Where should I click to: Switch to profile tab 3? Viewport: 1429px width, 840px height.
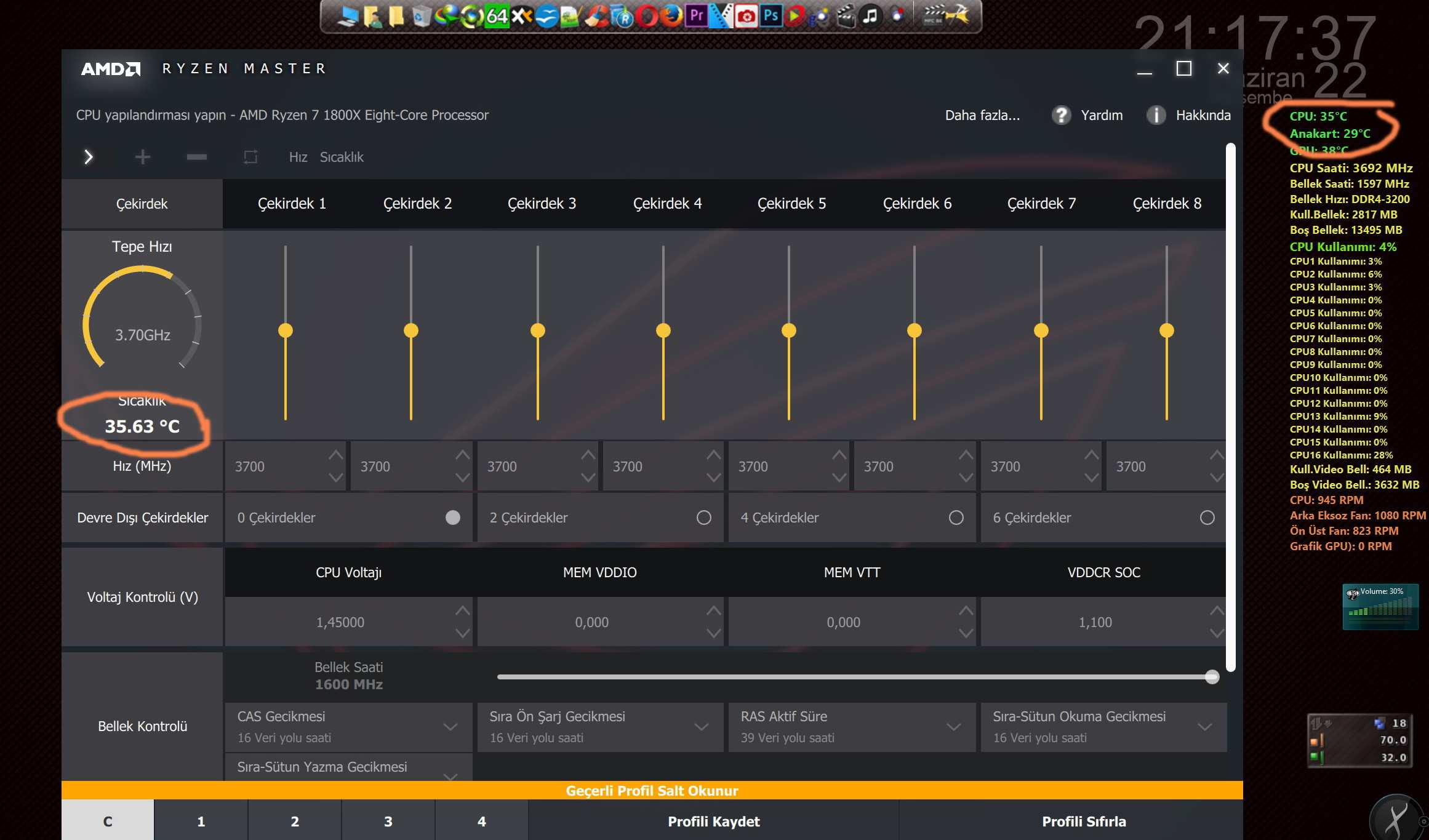(x=388, y=821)
